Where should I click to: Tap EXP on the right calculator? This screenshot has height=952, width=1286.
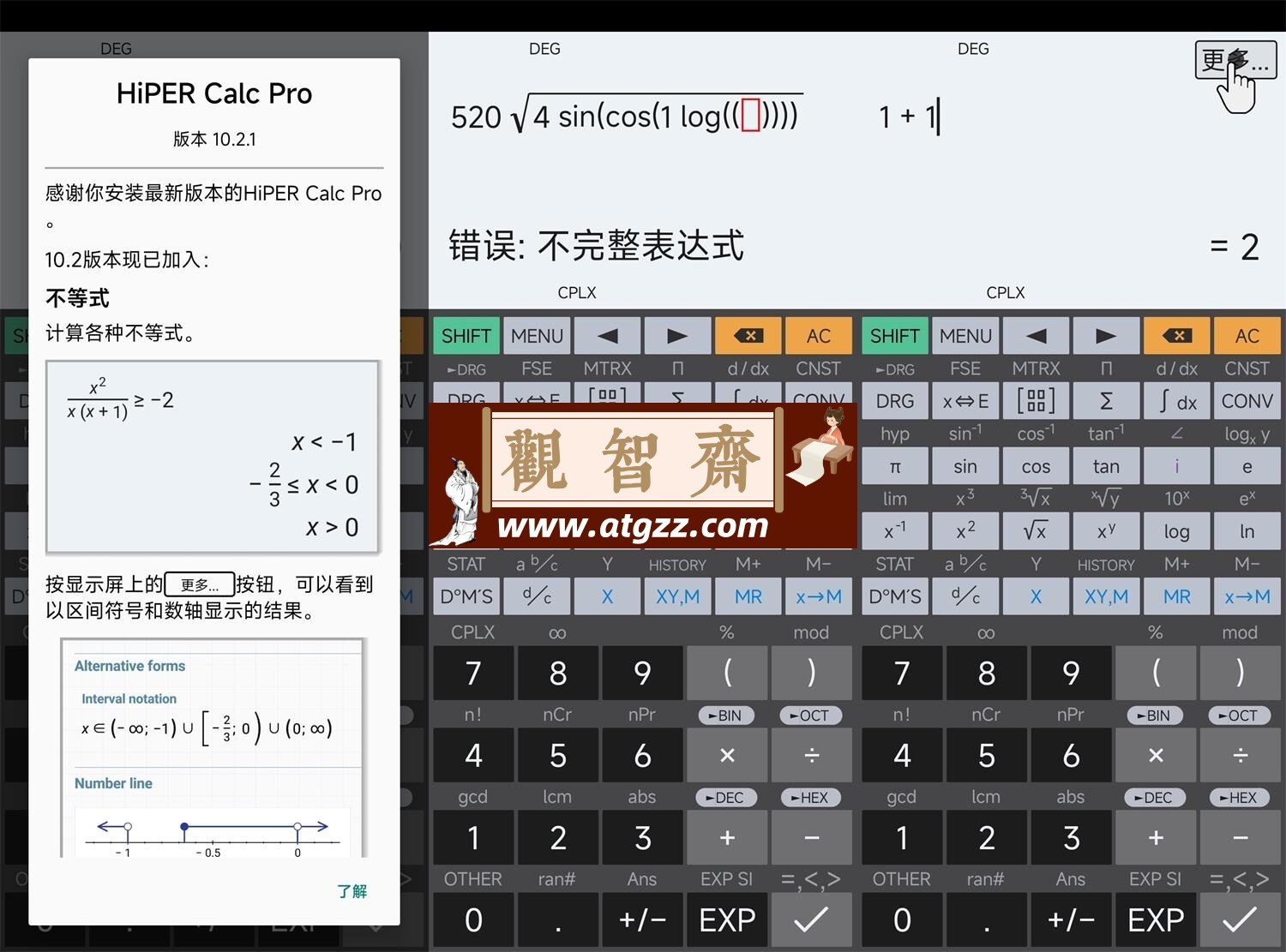1156,920
